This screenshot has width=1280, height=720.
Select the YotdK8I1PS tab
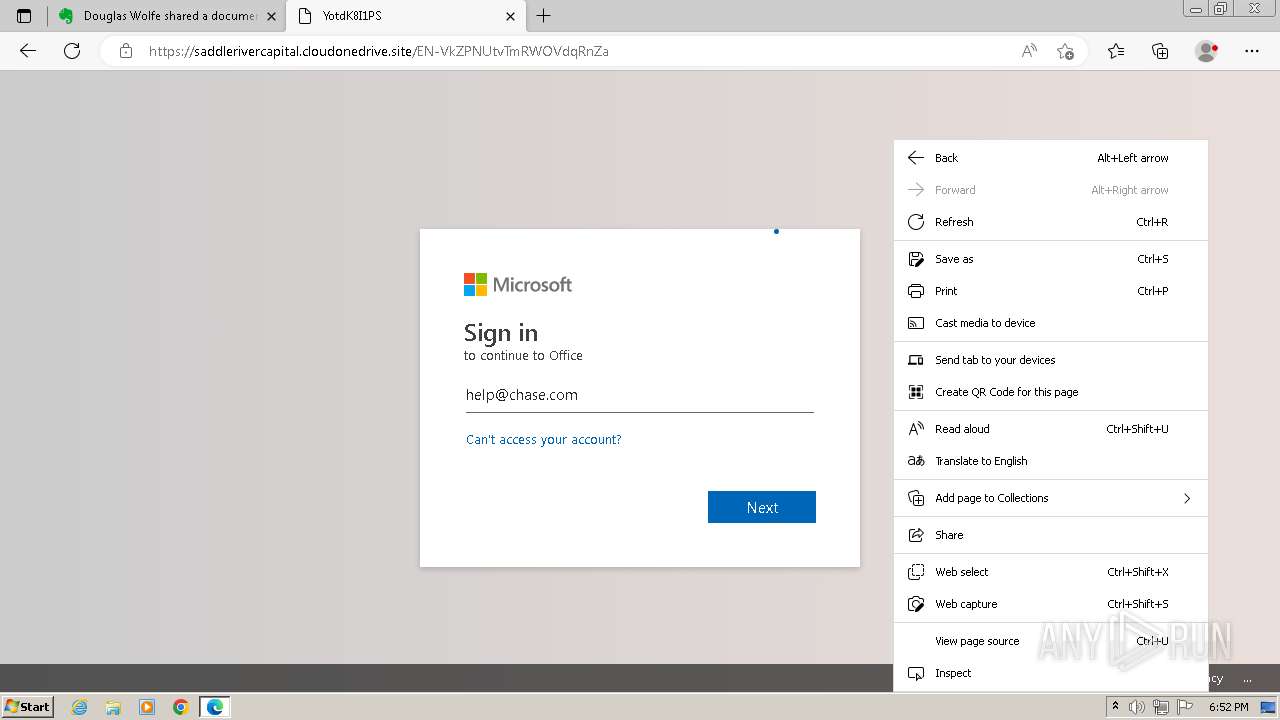405,16
